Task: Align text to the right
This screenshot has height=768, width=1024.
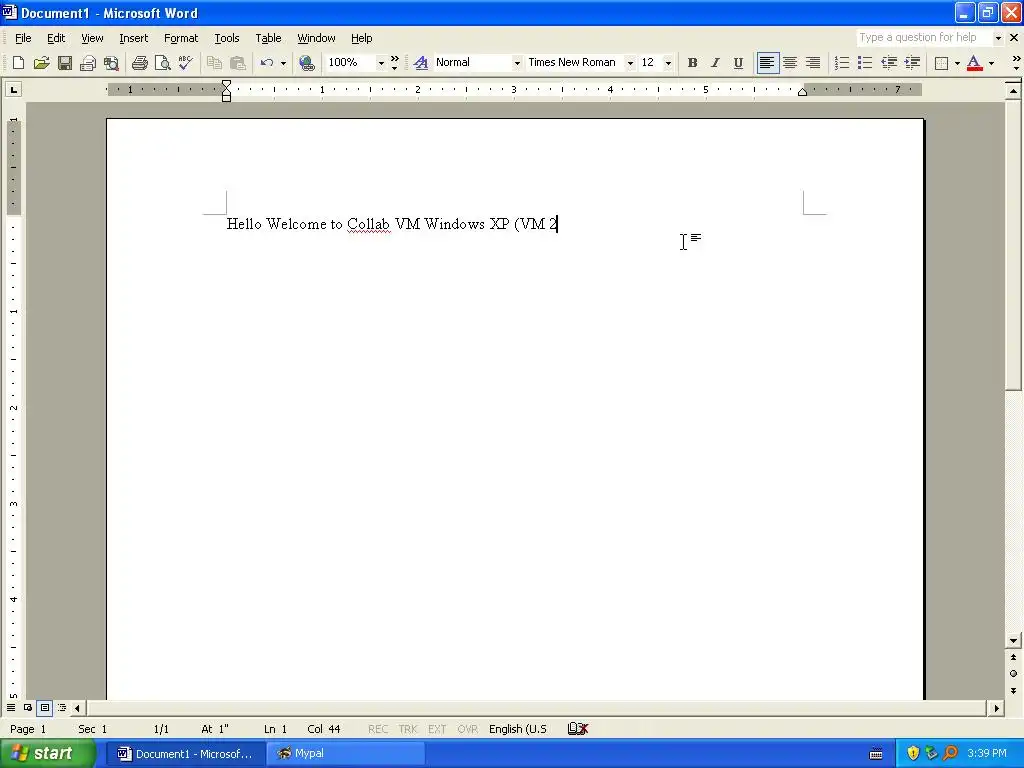Action: (x=813, y=63)
